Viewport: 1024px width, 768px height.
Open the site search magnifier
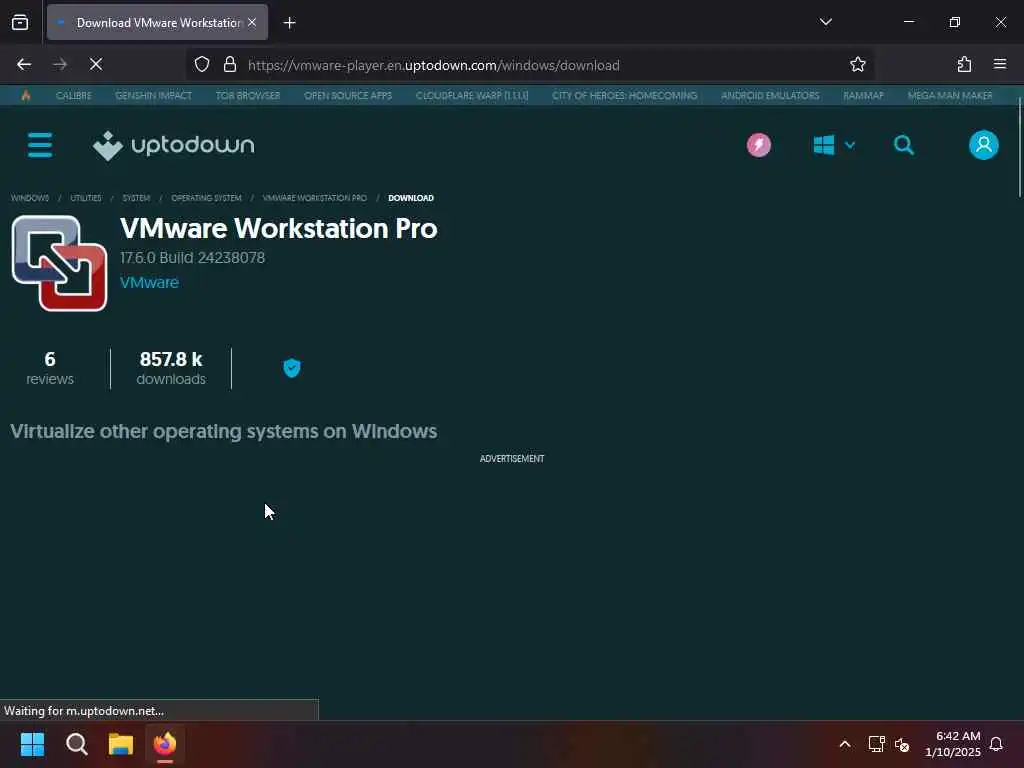(x=904, y=145)
